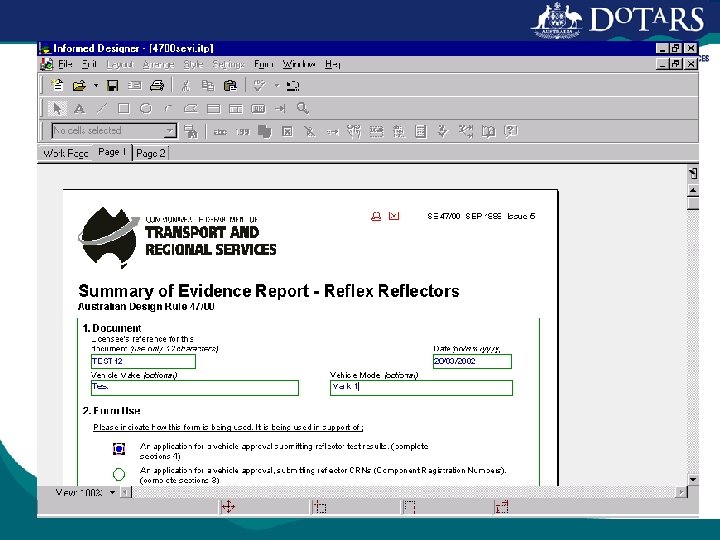Image resolution: width=720 pixels, height=540 pixels.
Task: Select the Text tool (letter A)
Action: click(x=79, y=108)
